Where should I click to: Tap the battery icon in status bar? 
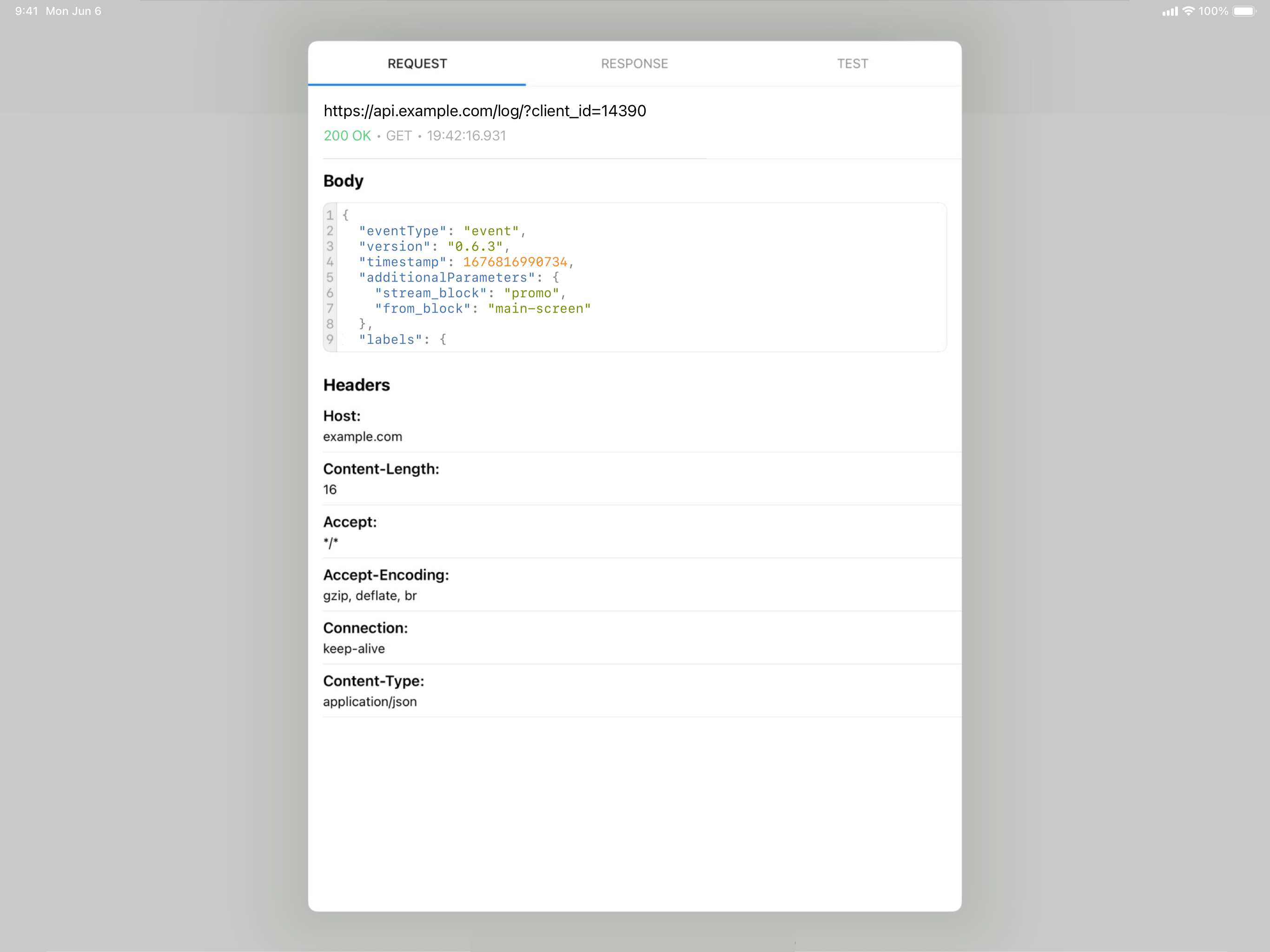point(1244,11)
